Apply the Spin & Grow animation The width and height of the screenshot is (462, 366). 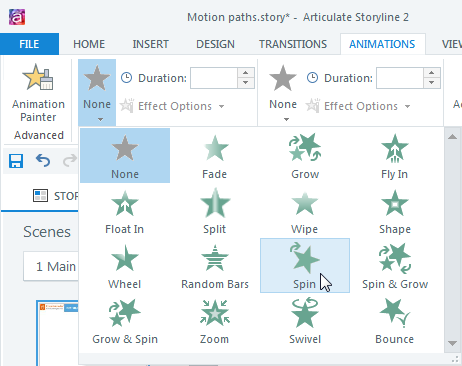tap(395, 266)
